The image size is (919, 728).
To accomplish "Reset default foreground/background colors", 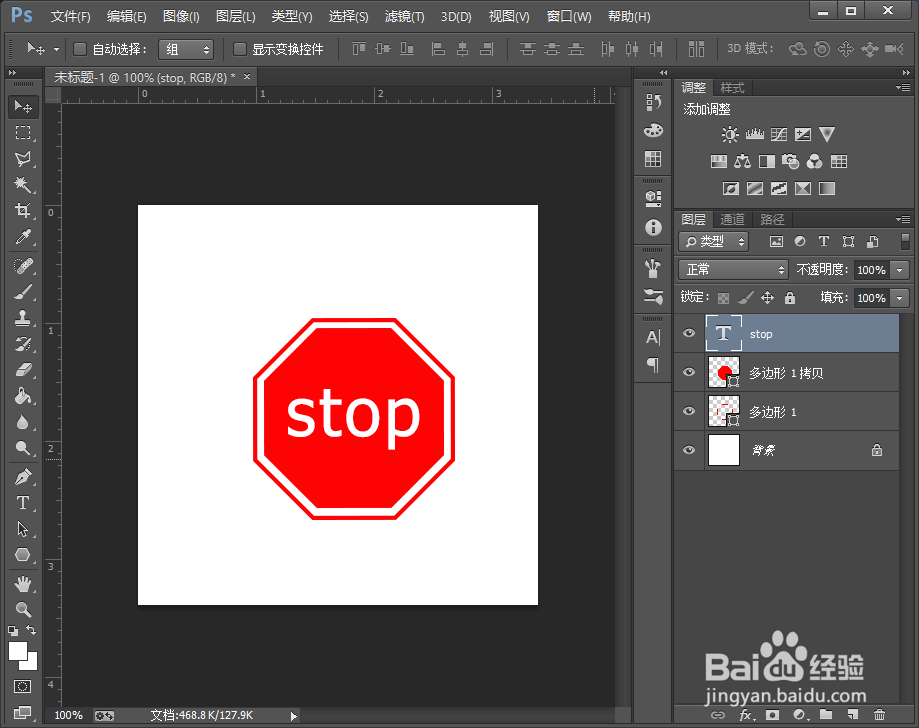I will point(13,631).
